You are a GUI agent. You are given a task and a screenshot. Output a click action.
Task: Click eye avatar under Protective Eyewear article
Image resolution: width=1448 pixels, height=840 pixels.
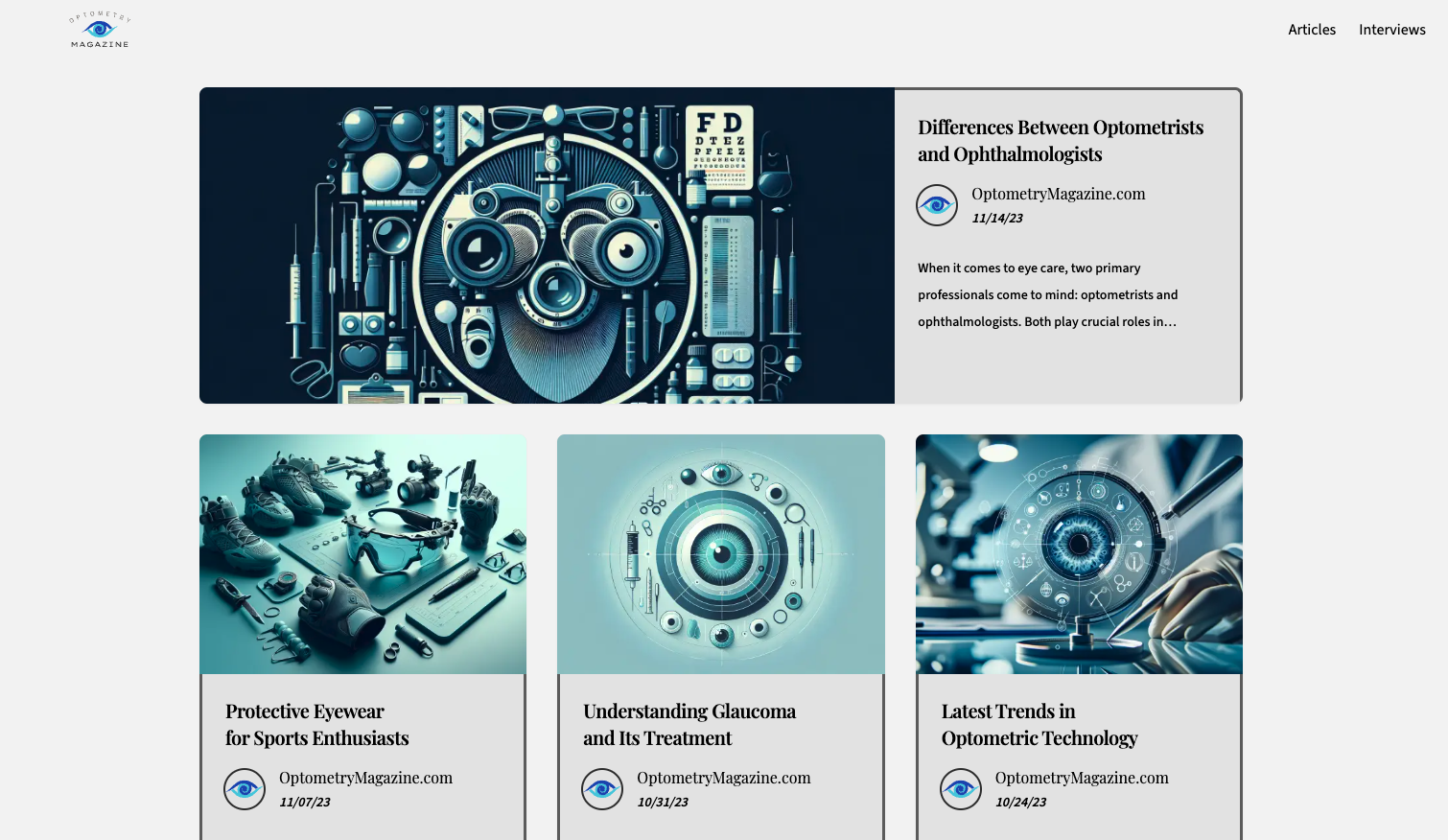point(245,789)
